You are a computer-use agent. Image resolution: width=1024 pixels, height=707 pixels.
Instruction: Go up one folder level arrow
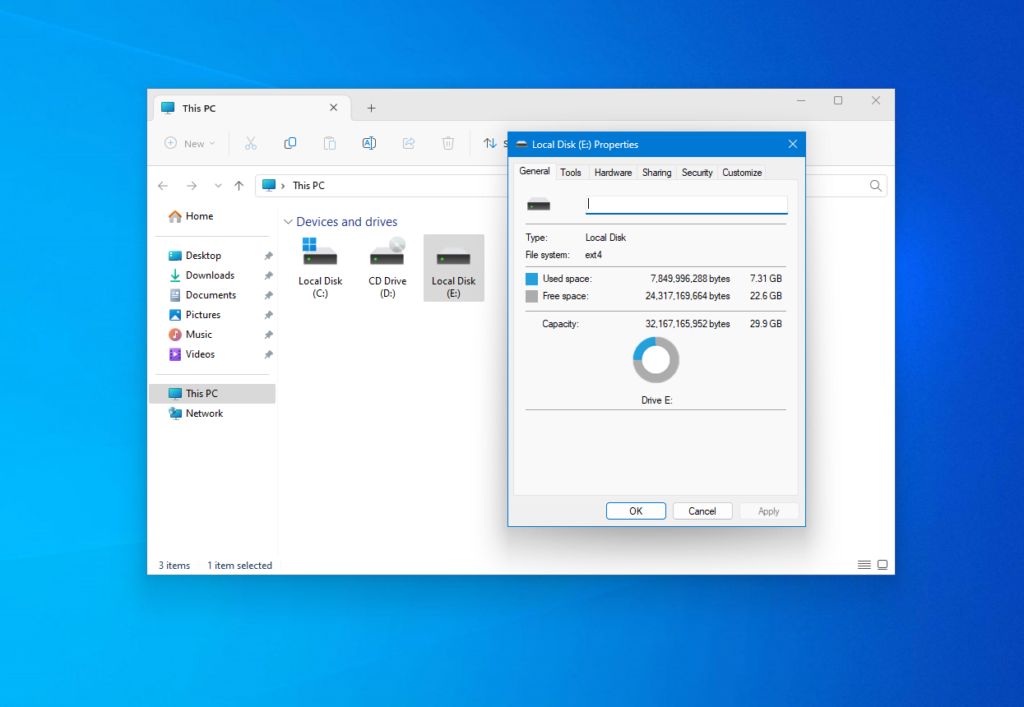tap(239, 185)
